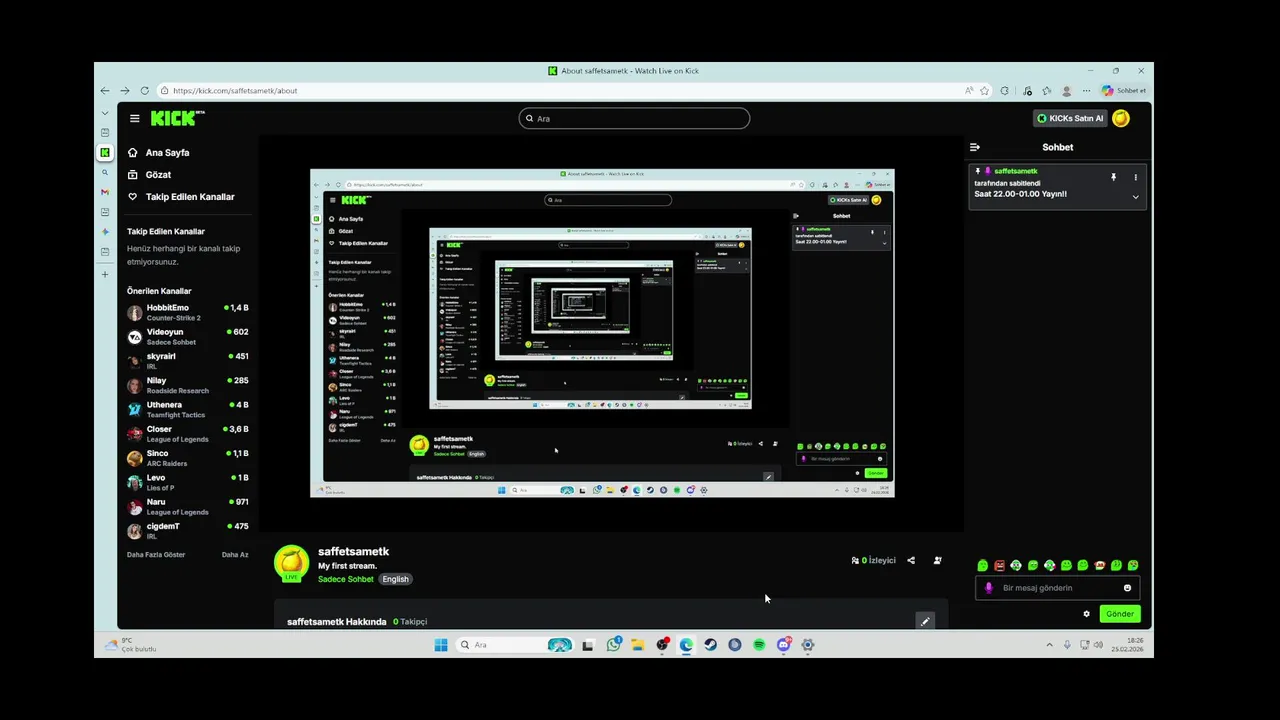
Task: Open Edge three-dot settings menu
Action: [x=1087, y=90]
